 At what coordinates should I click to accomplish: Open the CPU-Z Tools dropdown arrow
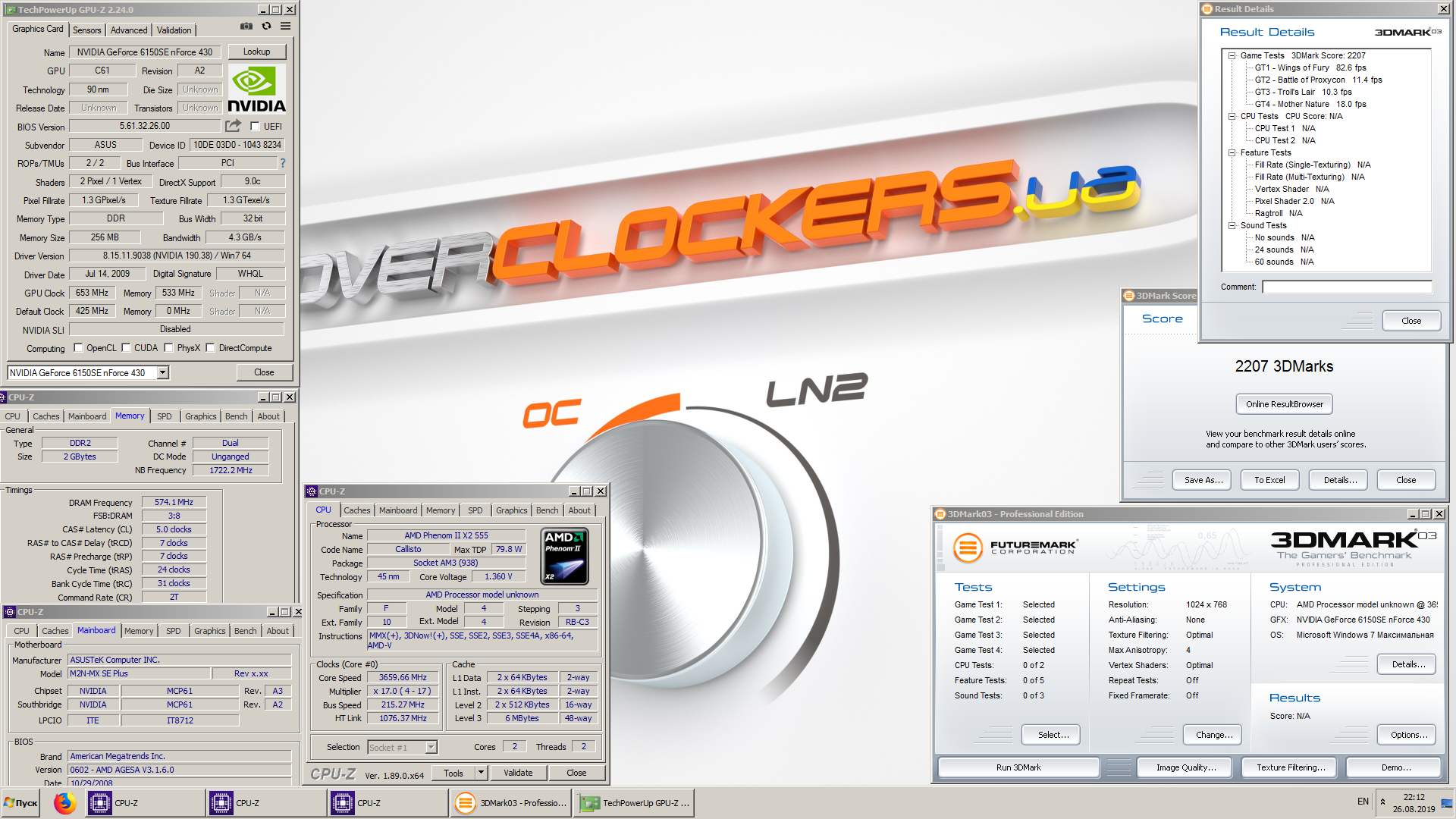[480, 773]
